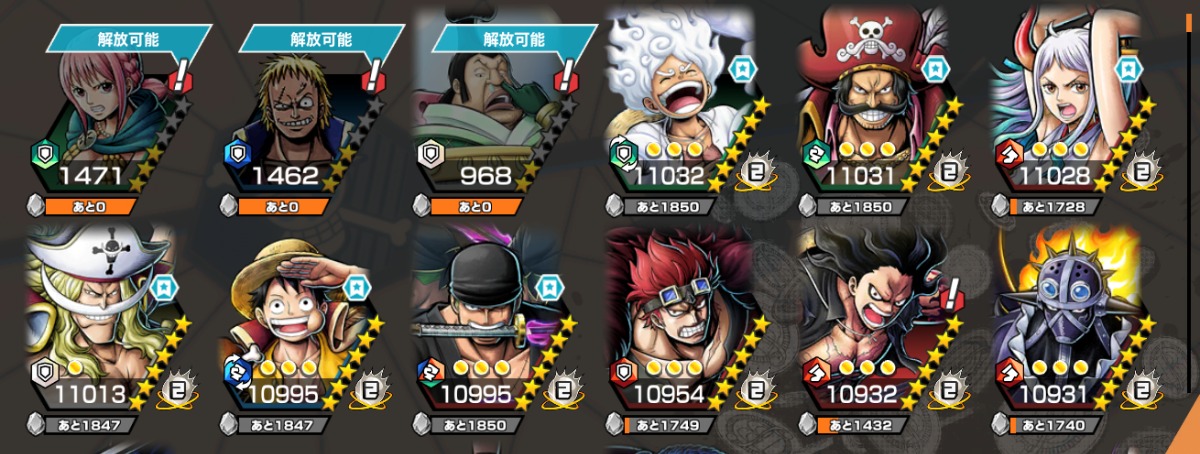Click the 解放可能 banner above the 1462 card
1200x454 pixels.
coord(322,40)
